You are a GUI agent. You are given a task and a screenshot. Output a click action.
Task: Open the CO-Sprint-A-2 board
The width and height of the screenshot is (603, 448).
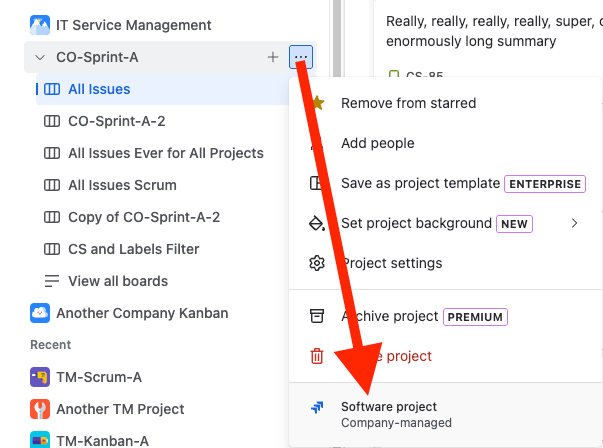coord(116,121)
